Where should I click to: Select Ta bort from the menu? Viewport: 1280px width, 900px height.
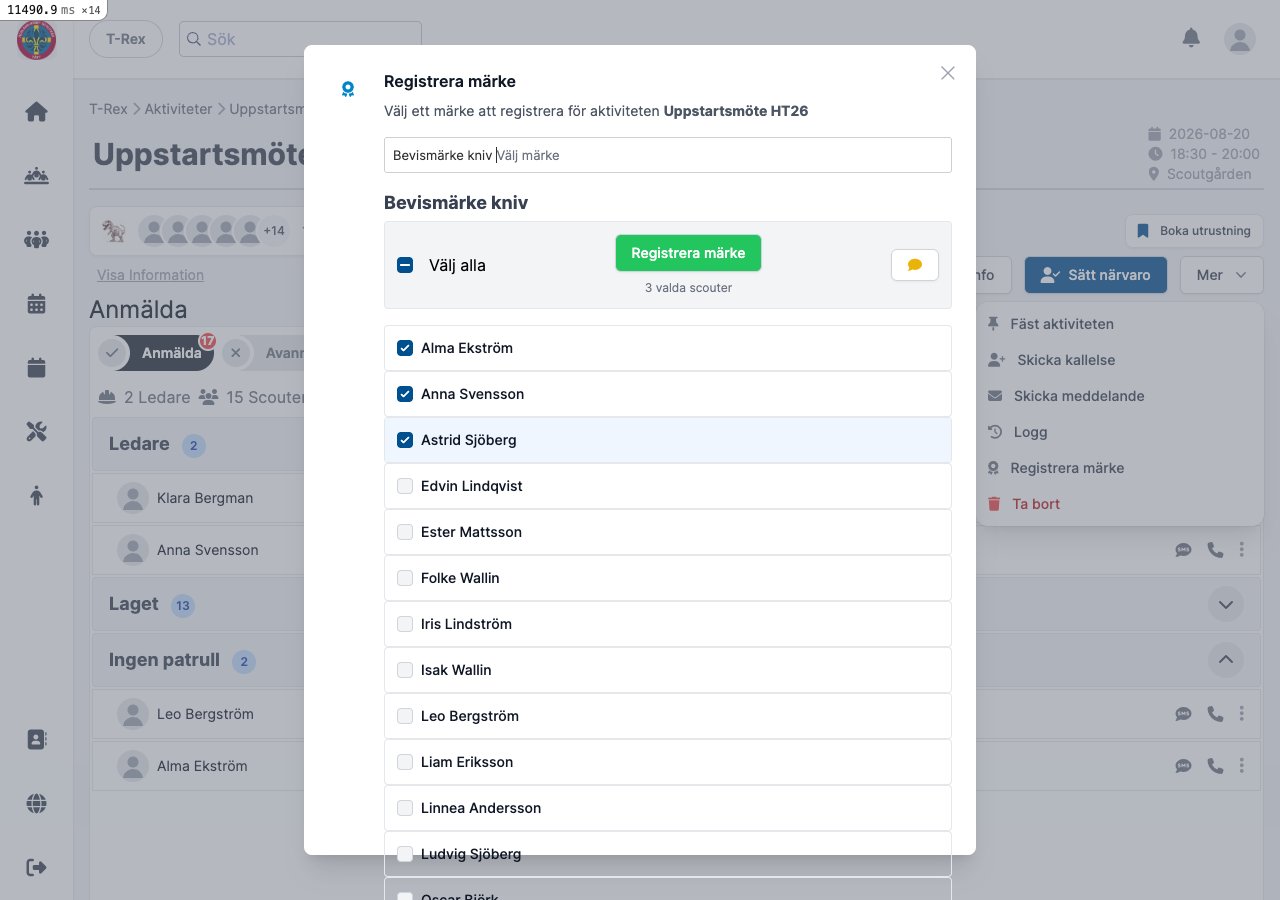[1120, 504]
